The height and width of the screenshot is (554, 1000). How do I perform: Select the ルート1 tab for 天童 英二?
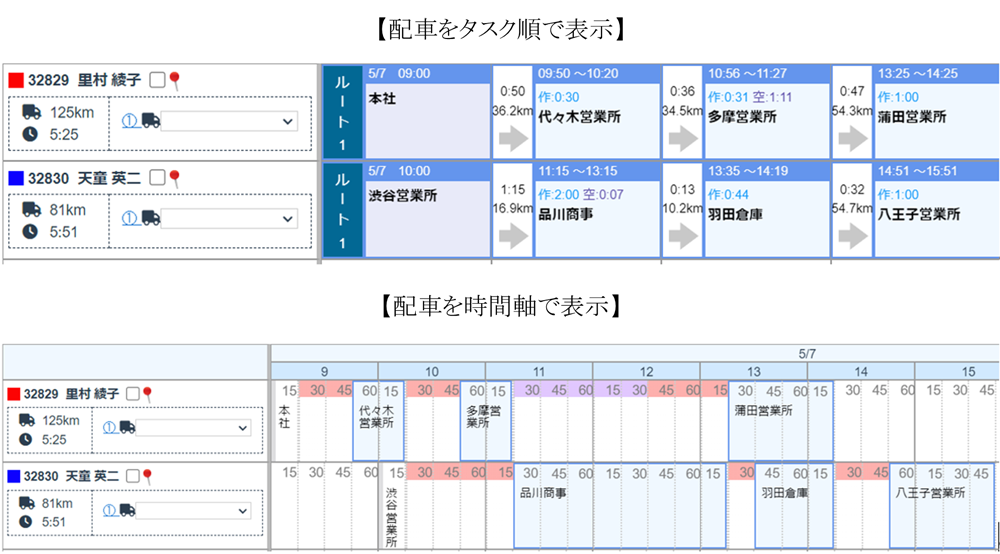[x=342, y=210]
